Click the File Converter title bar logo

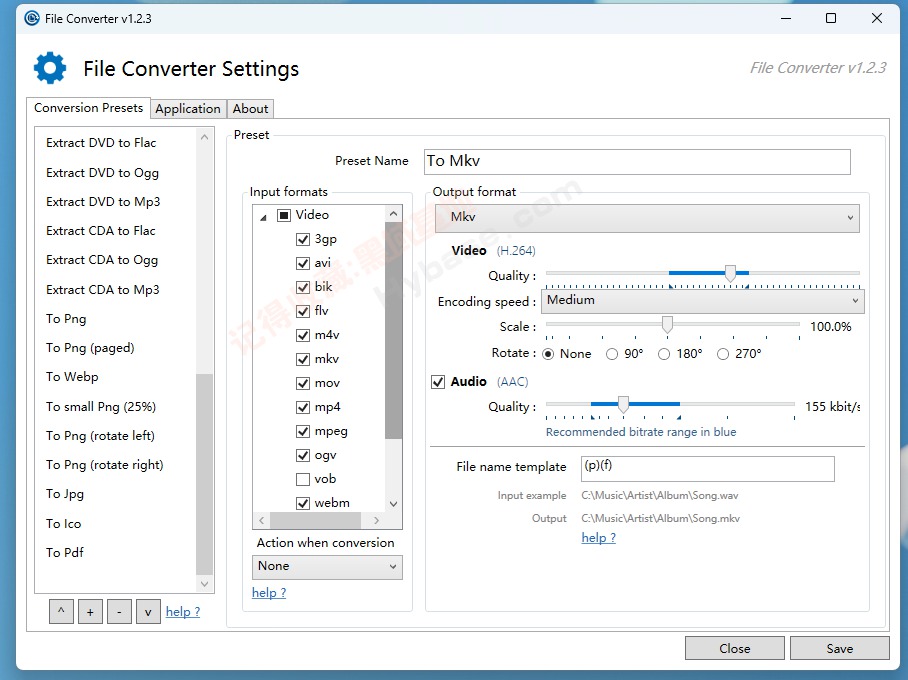[32, 19]
